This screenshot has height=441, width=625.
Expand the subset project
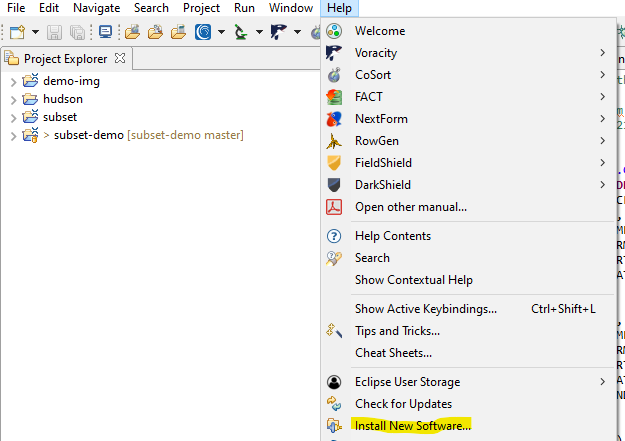(14, 118)
